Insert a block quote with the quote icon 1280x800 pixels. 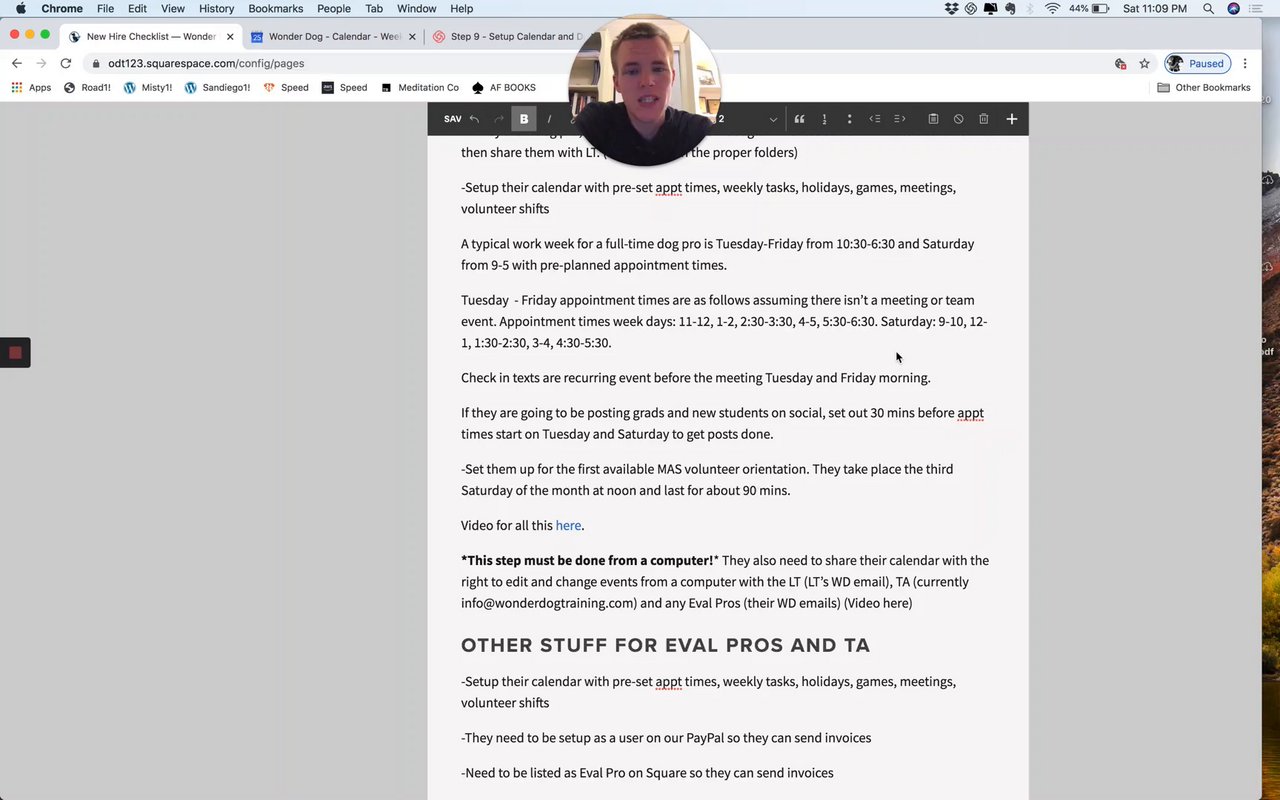tap(799, 119)
